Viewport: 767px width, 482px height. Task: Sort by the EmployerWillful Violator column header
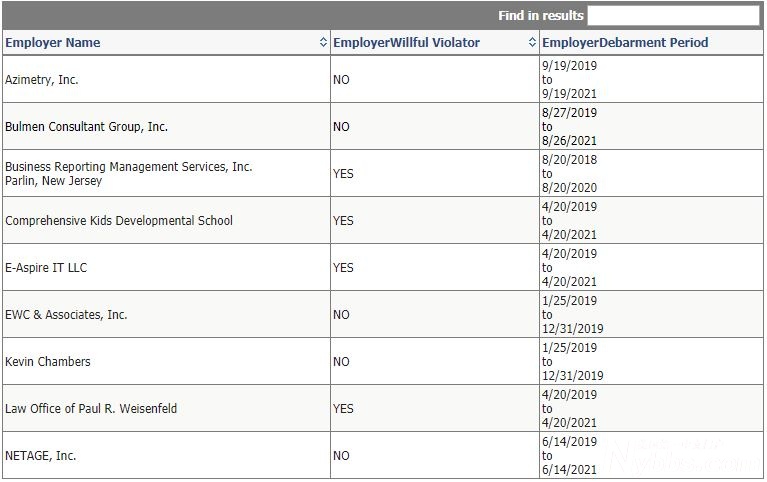[x=406, y=43]
